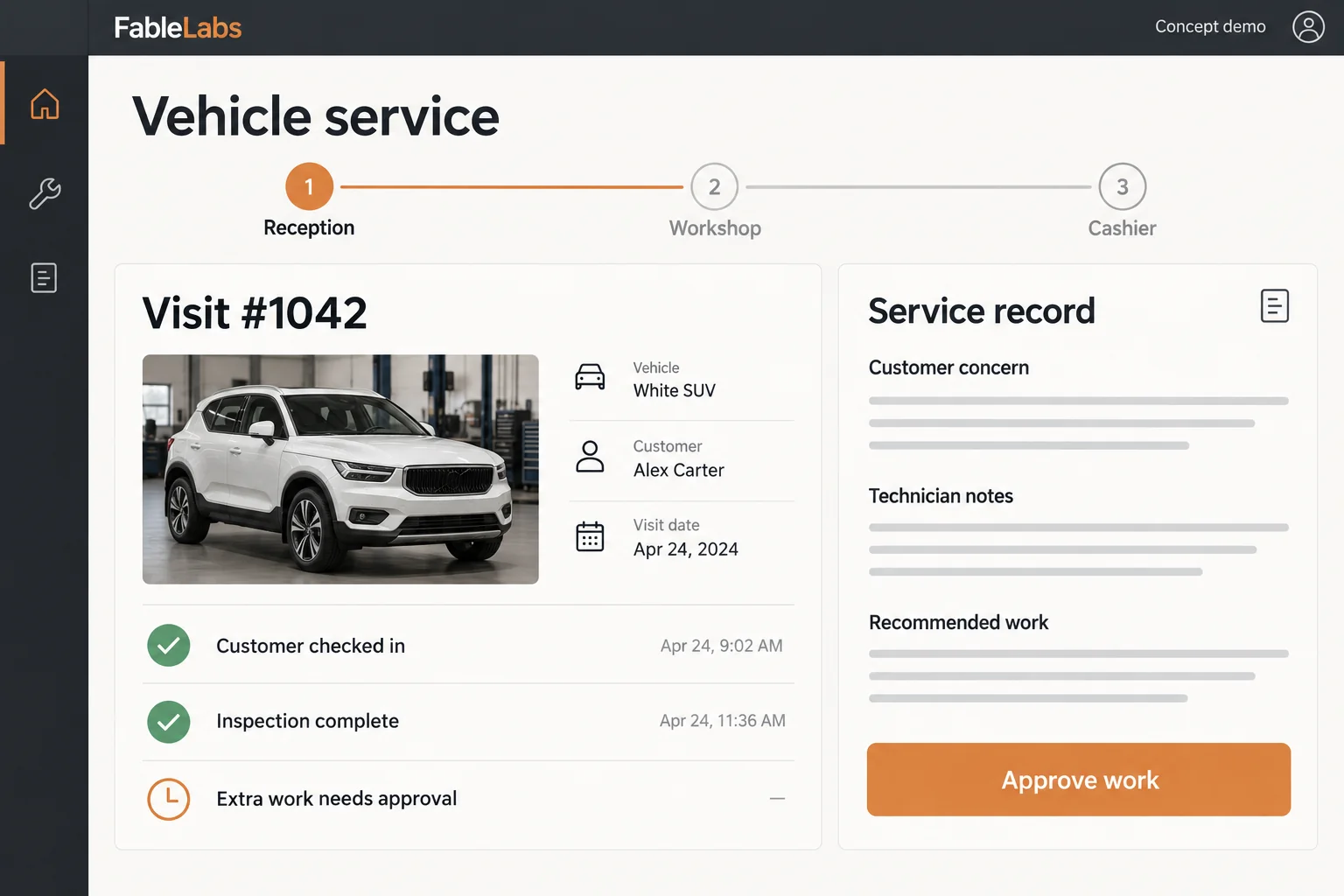
Task: Select step 2 Workshop circle
Action: (715, 186)
